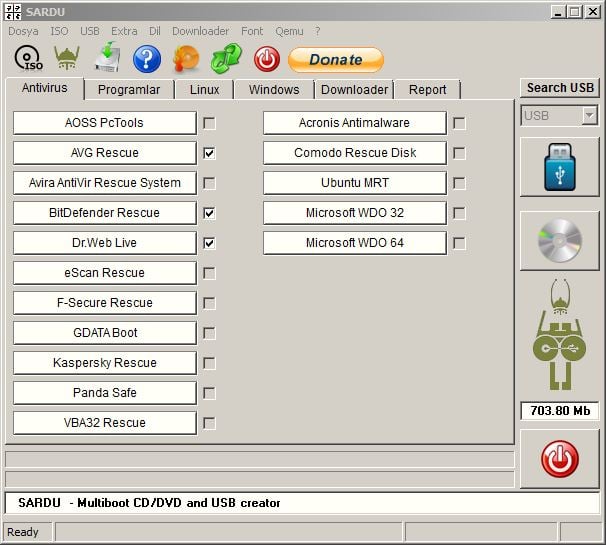Screen dimensions: 606x545
Task: Click the Microsoft WDO 32 button
Action: 355,213
